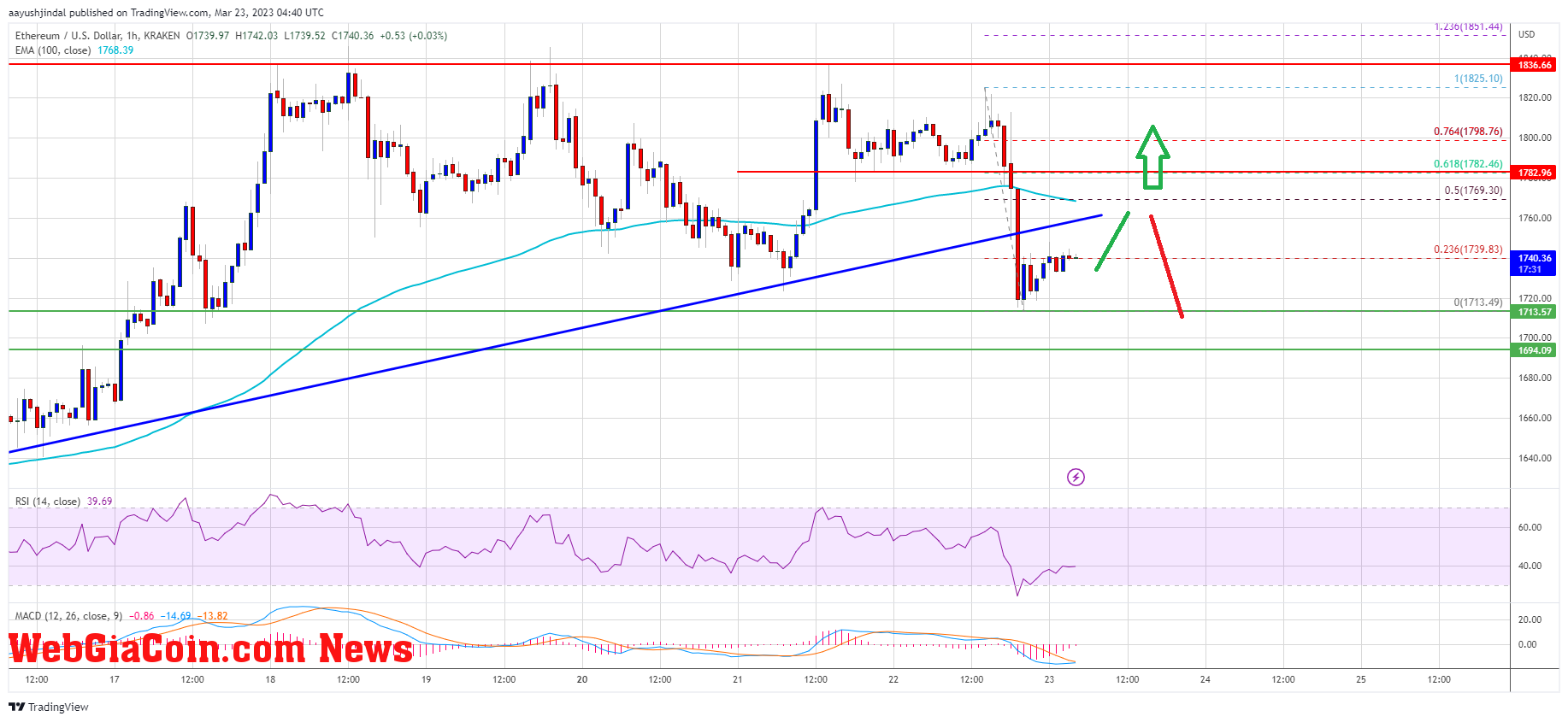Click the MACD (12, 26, close, 9) label
This screenshot has height=722, width=1568.
click(x=68, y=615)
